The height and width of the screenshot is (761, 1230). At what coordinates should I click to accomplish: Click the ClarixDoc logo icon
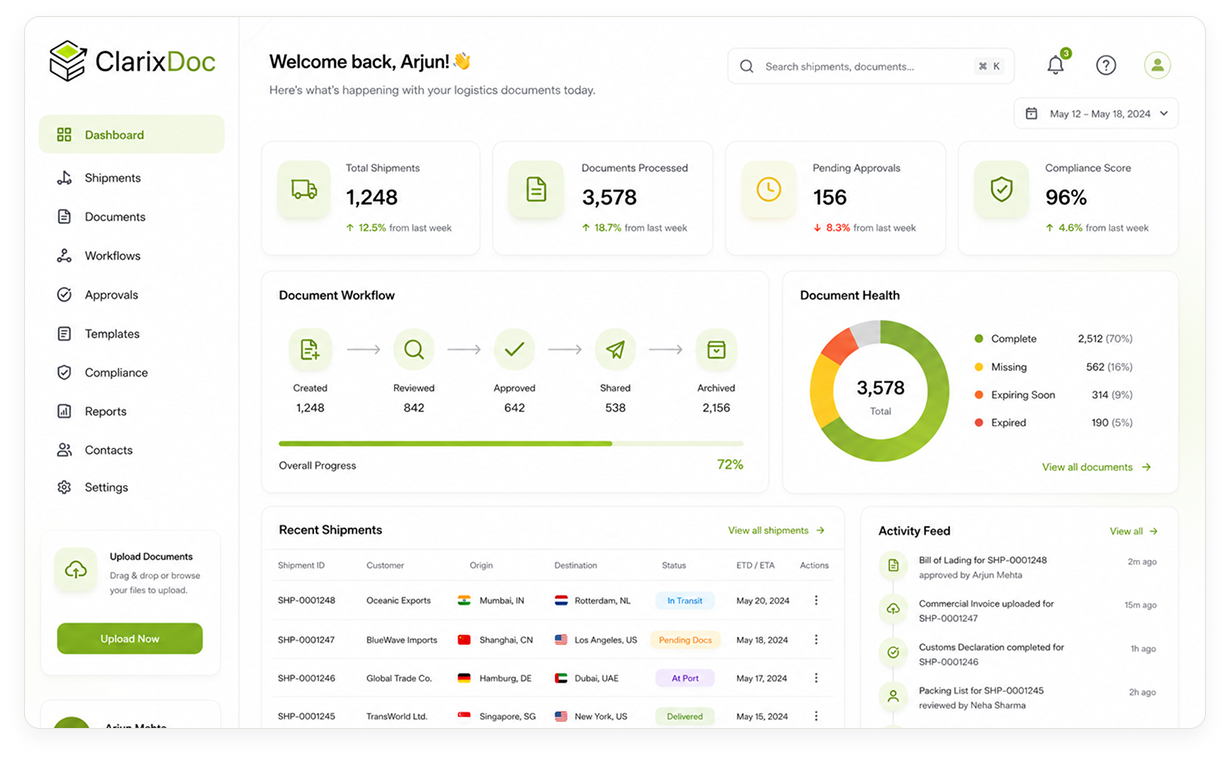pyautogui.click(x=68, y=61)
